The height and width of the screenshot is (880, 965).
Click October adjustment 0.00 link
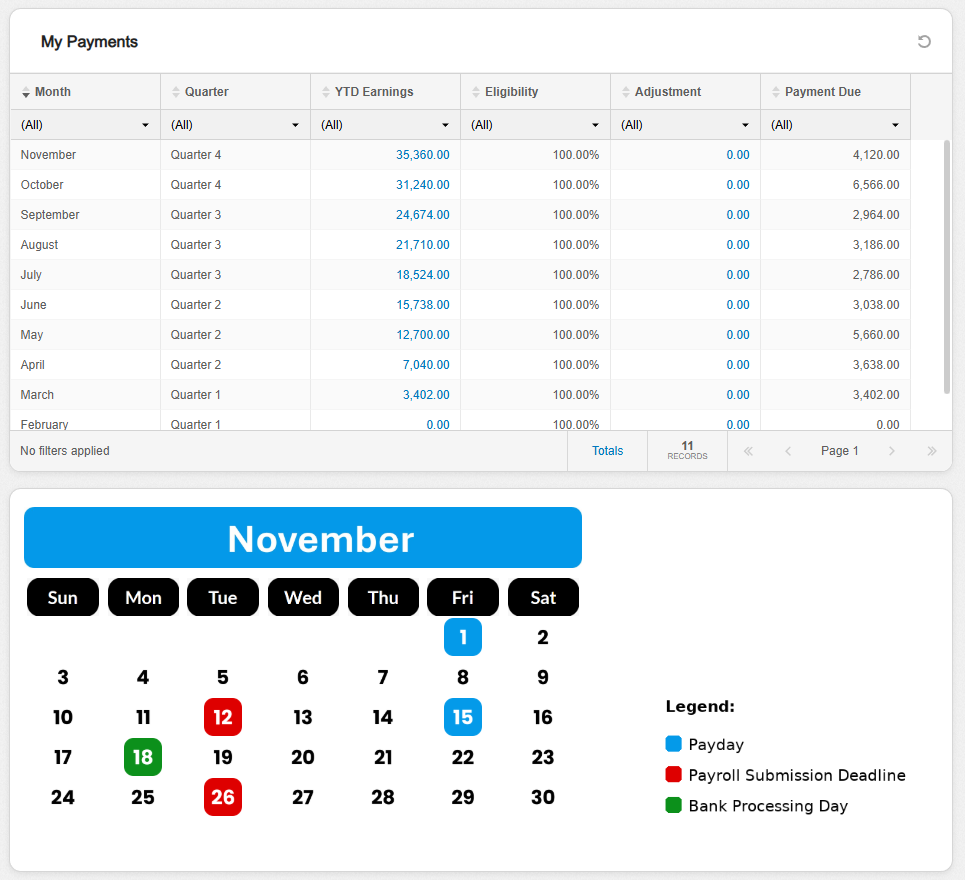click(738, 185)
